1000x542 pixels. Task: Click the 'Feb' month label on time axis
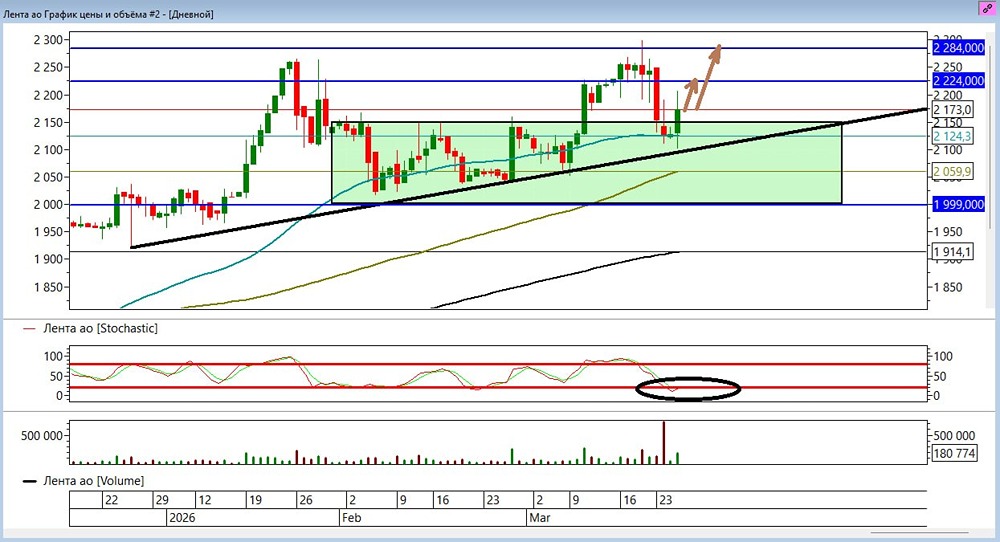coord(351,517)
